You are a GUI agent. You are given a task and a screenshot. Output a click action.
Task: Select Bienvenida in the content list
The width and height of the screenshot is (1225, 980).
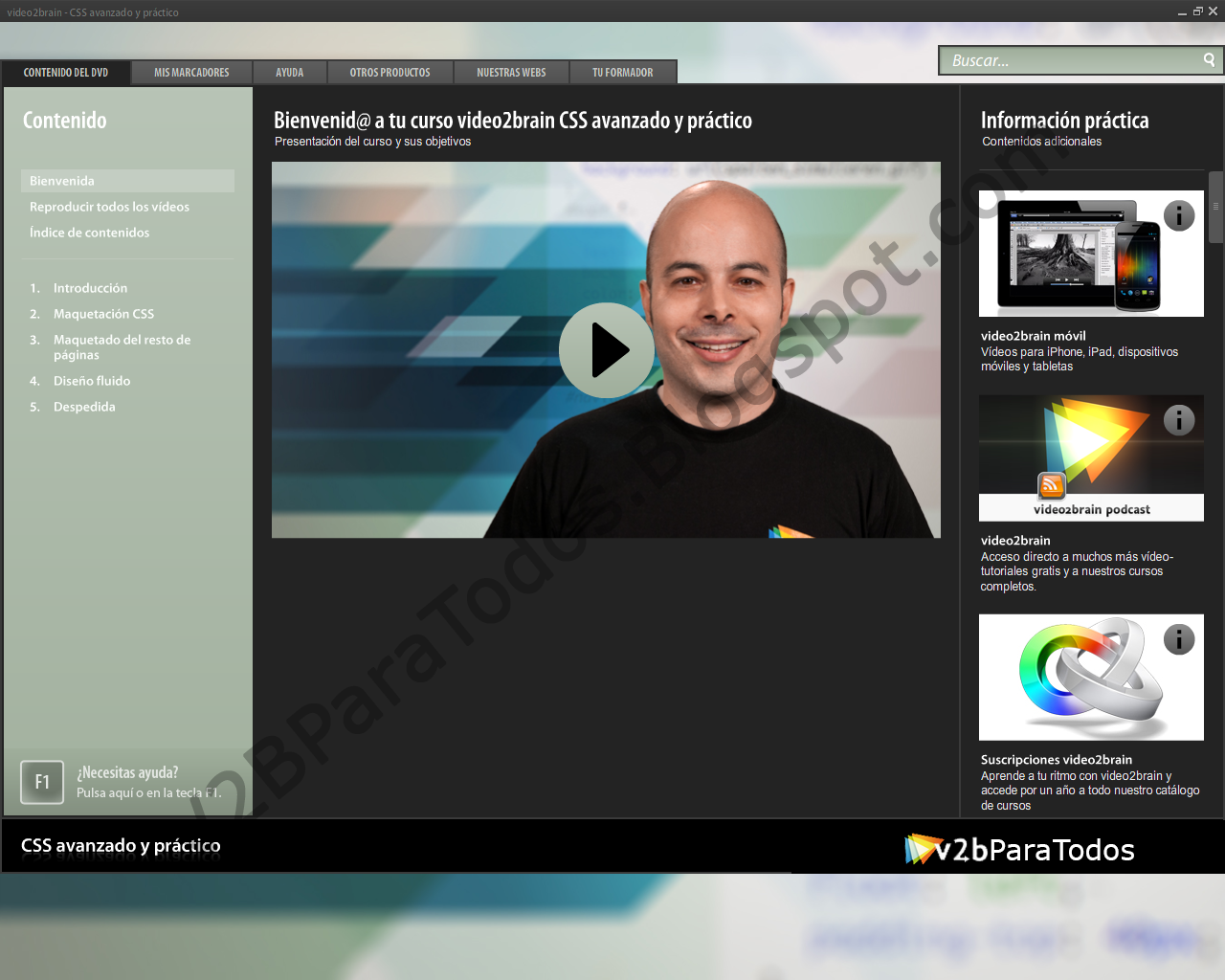[x=127, y=181]
